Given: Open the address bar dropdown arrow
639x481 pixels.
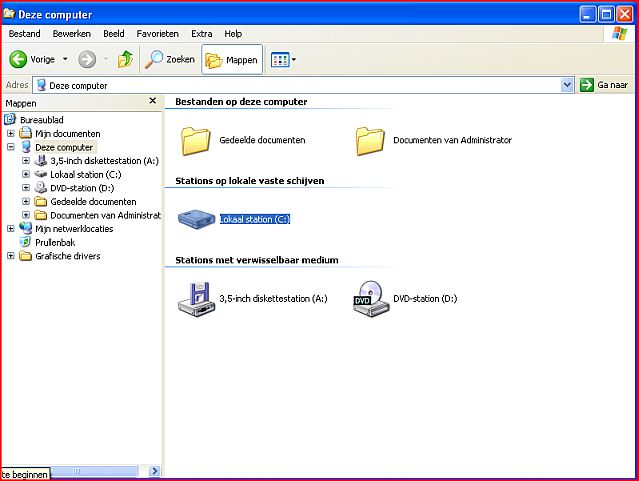Looking at the screenshot, I should tap(567, 85).
